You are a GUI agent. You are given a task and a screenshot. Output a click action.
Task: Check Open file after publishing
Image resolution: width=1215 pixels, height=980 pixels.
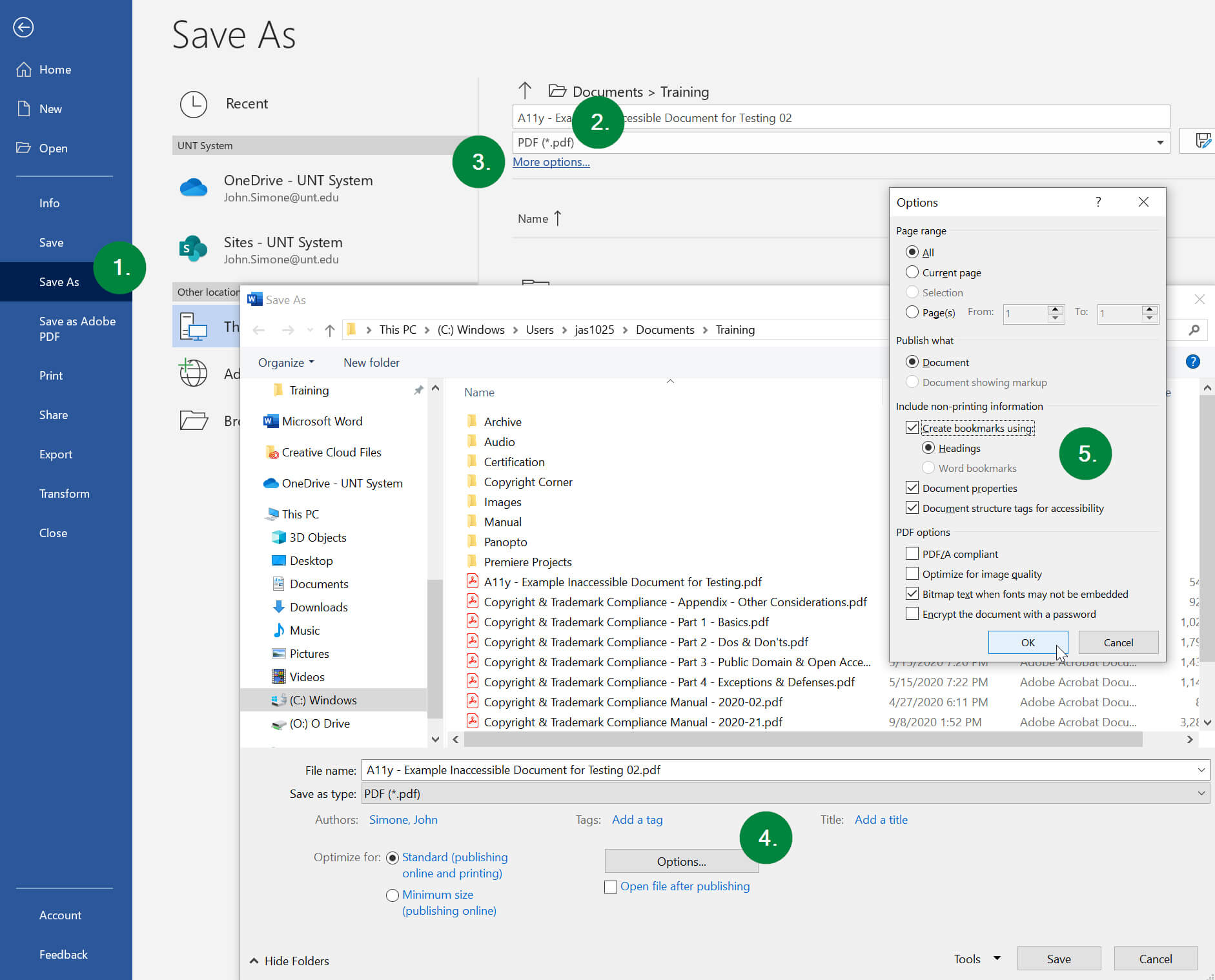click(611, 887)
